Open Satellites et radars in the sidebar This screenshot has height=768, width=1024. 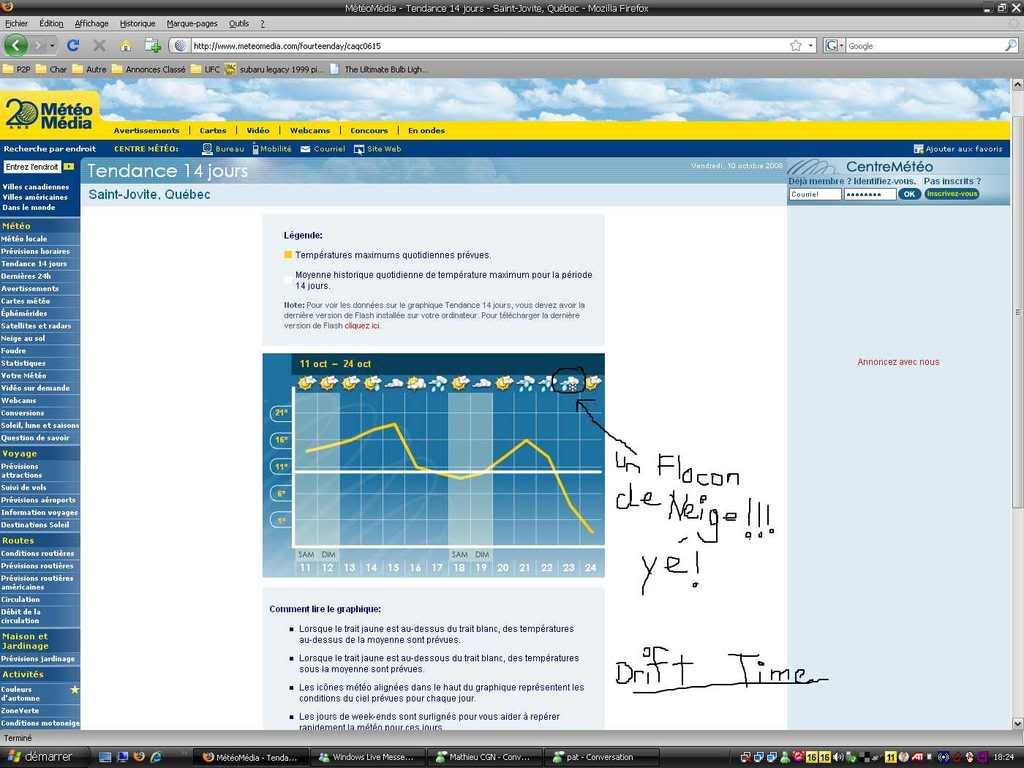(x=36, y=326)
